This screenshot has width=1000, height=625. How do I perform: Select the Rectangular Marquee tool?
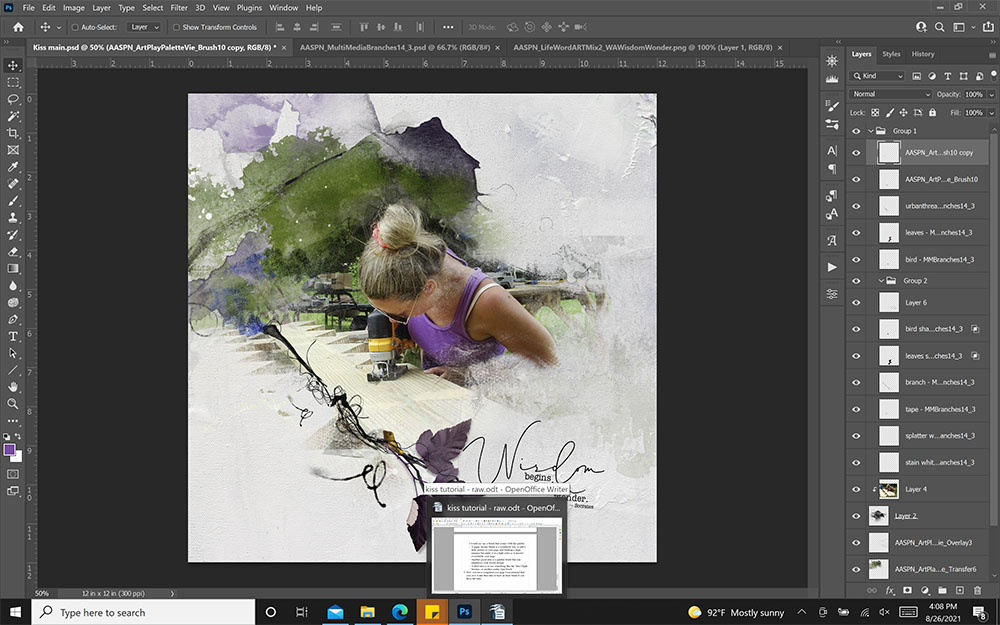(x=13, y=82)
